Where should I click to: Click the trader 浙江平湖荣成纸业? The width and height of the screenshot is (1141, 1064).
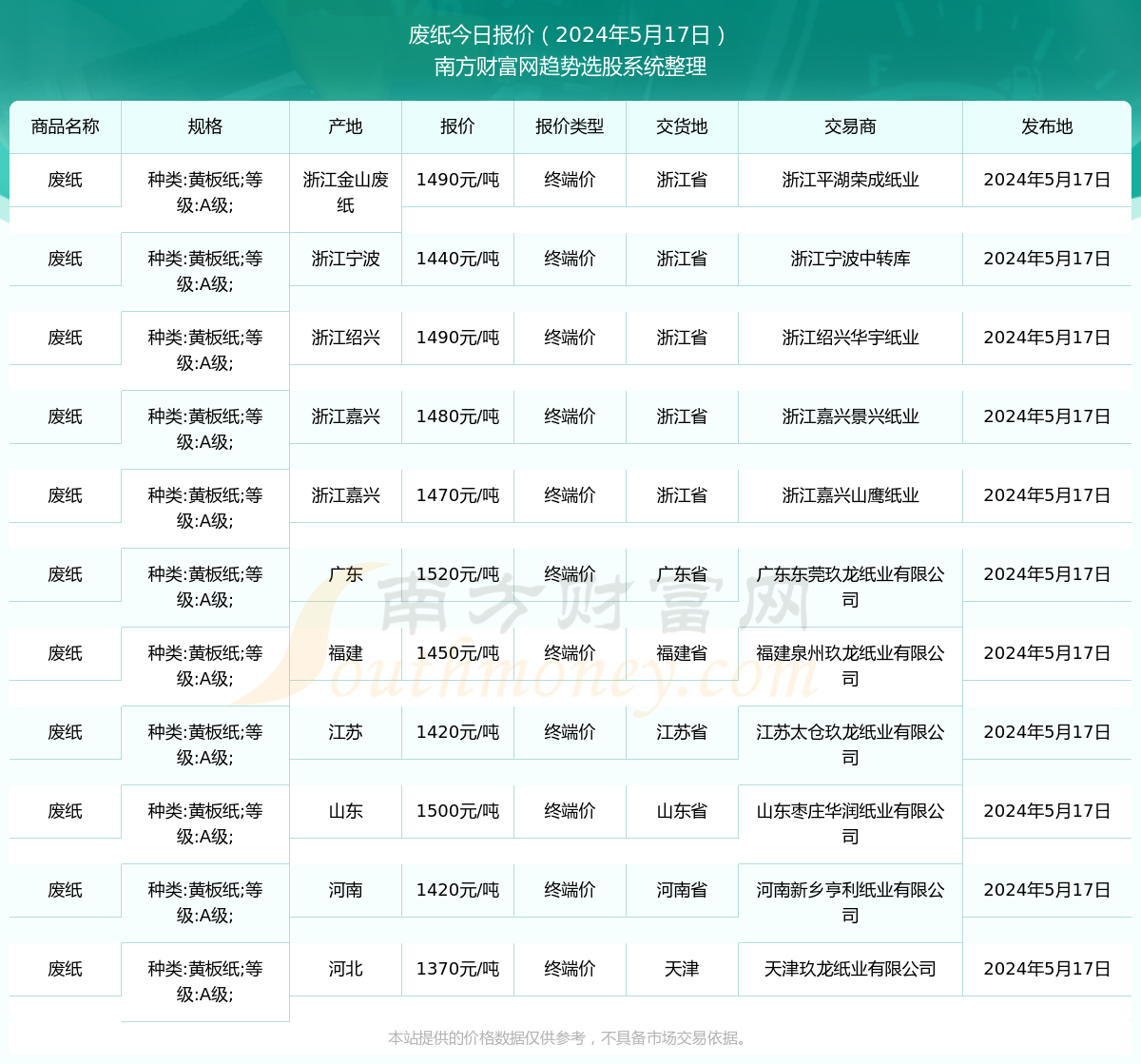(850, 180)
